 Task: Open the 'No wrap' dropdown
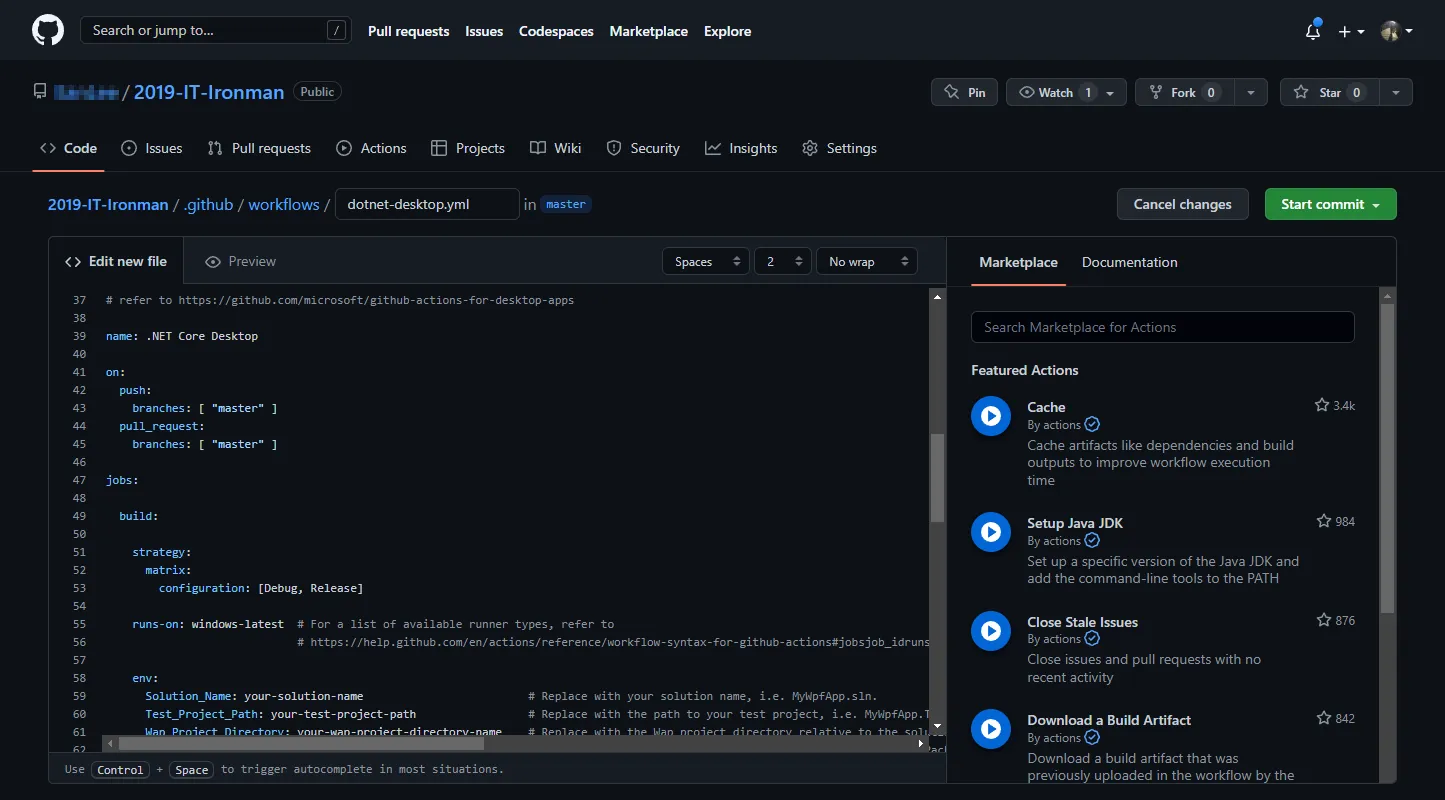pyautogui.click(x=866, y=261)
